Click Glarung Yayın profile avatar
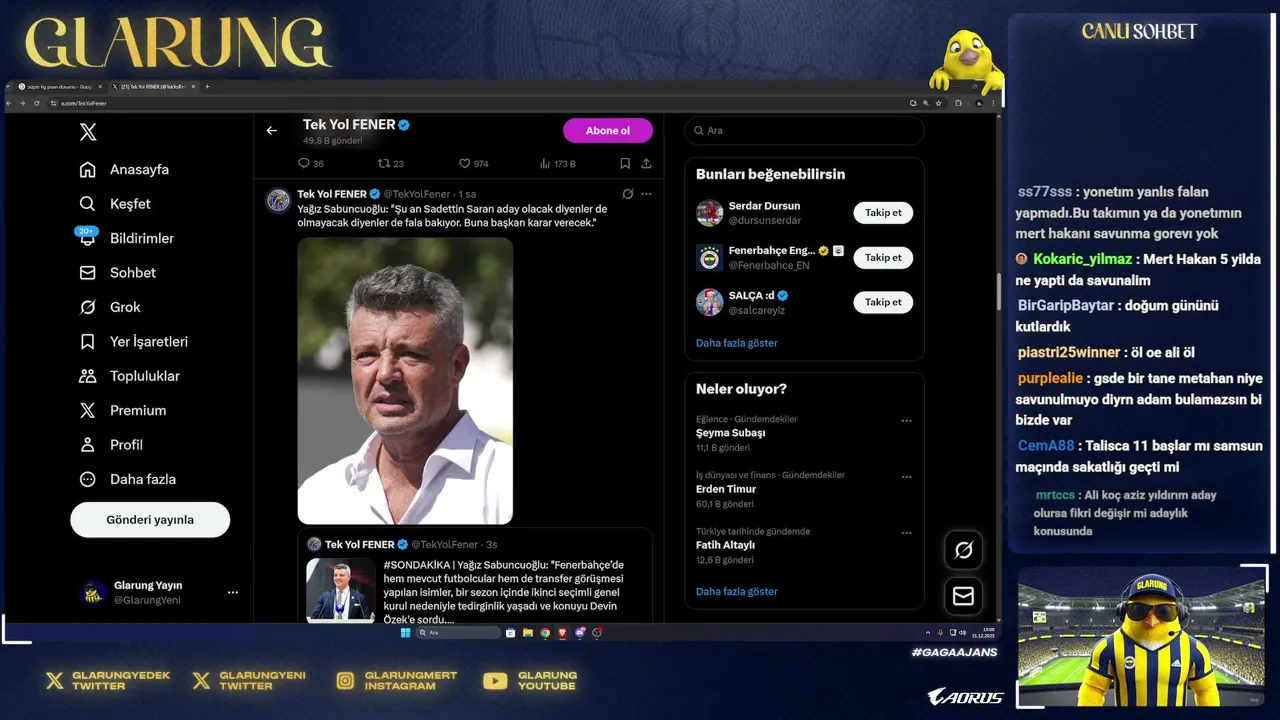Screen dimensions: 1280x720 pyautogui.click(x=93, y=593)
